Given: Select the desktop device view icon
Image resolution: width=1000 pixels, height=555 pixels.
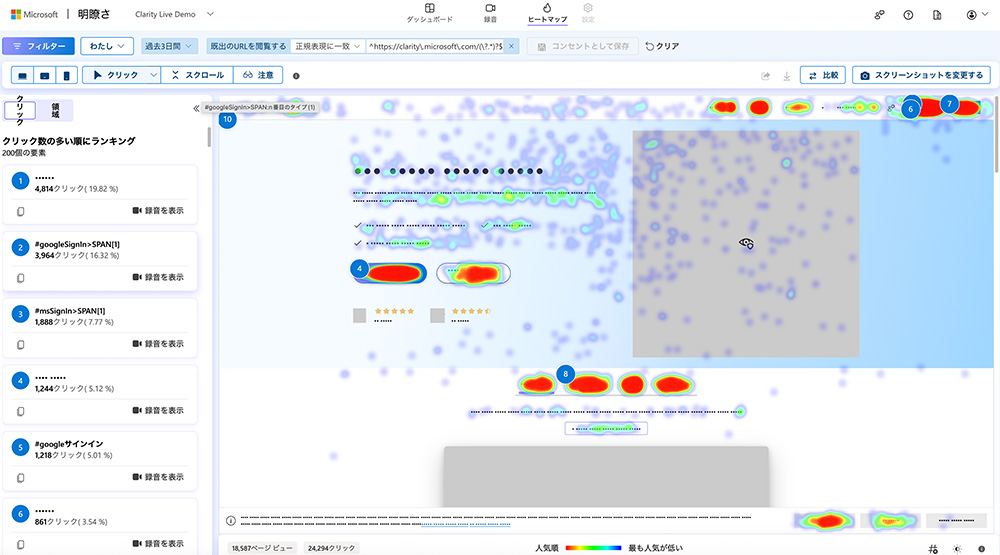Looking at the screenshot, I should coord(22,75).
